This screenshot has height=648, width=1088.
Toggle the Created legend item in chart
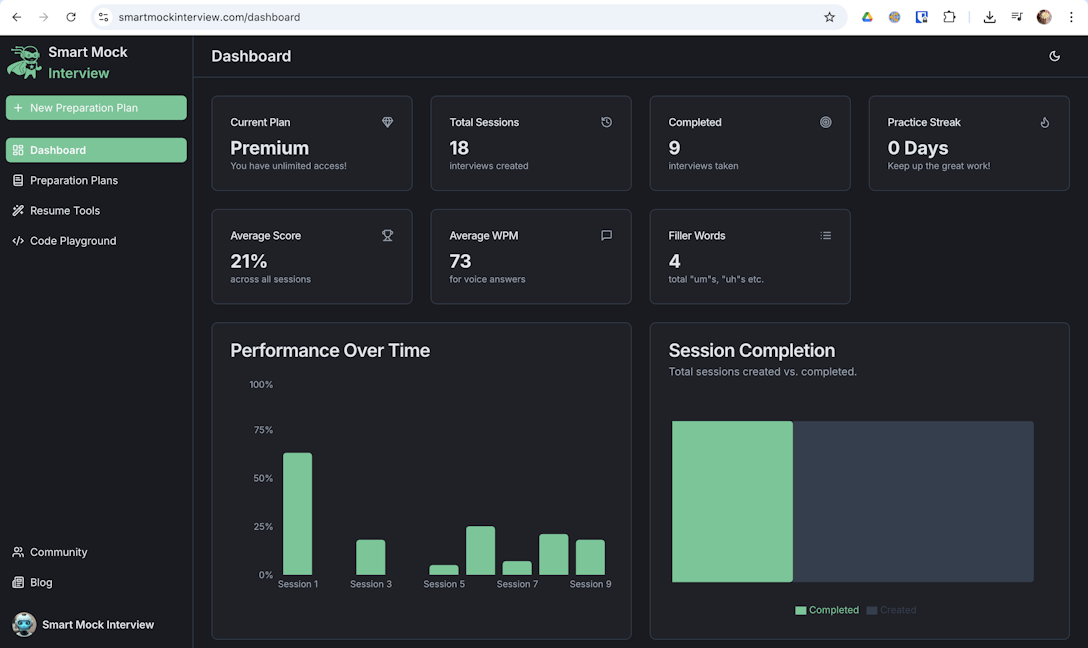click(891, 610)
